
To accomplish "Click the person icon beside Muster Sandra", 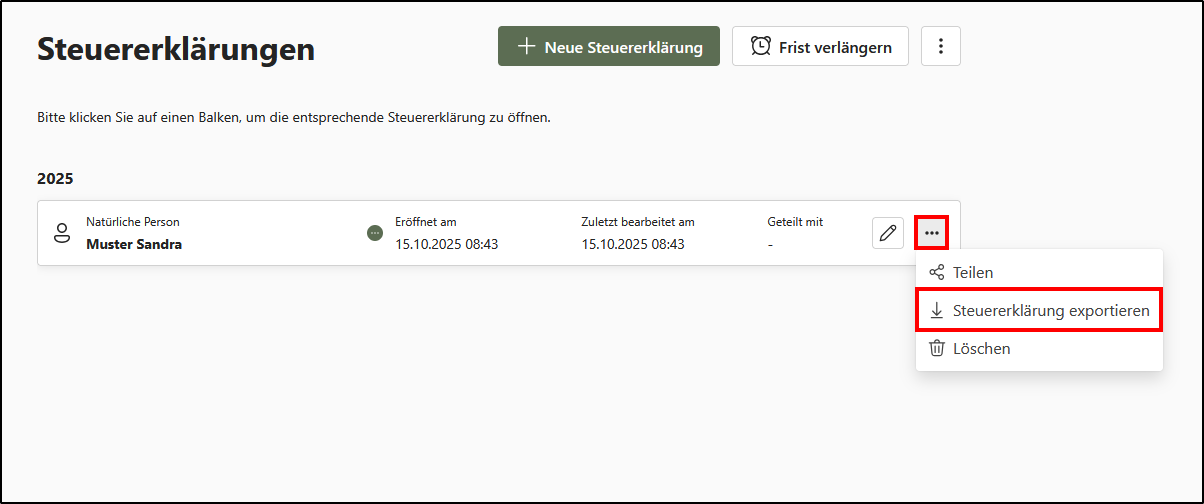I will (x=62, y=233).
